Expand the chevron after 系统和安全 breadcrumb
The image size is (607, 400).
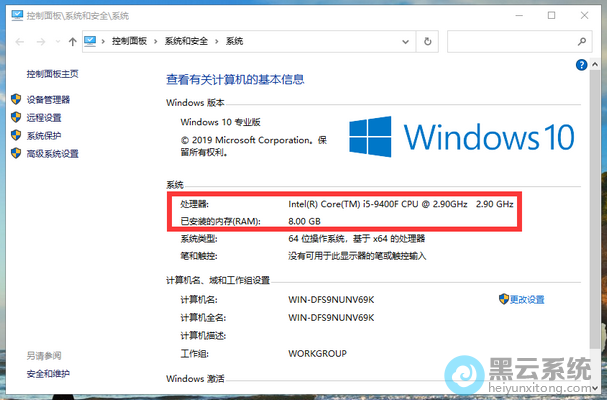218,42
